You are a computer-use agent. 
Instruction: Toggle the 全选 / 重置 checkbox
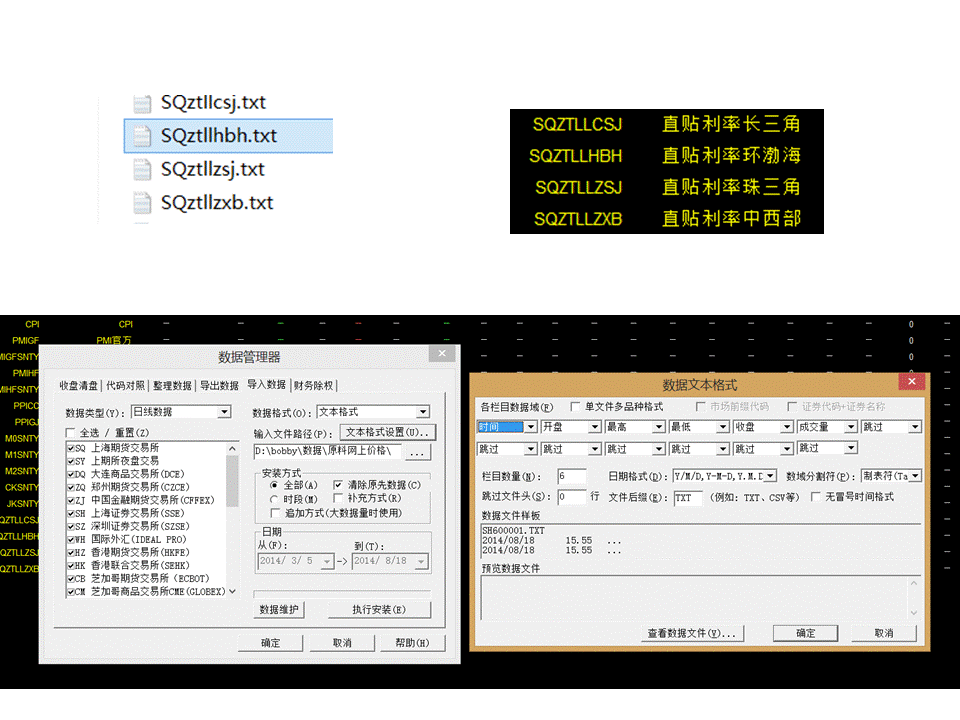(x=70, y=432)
